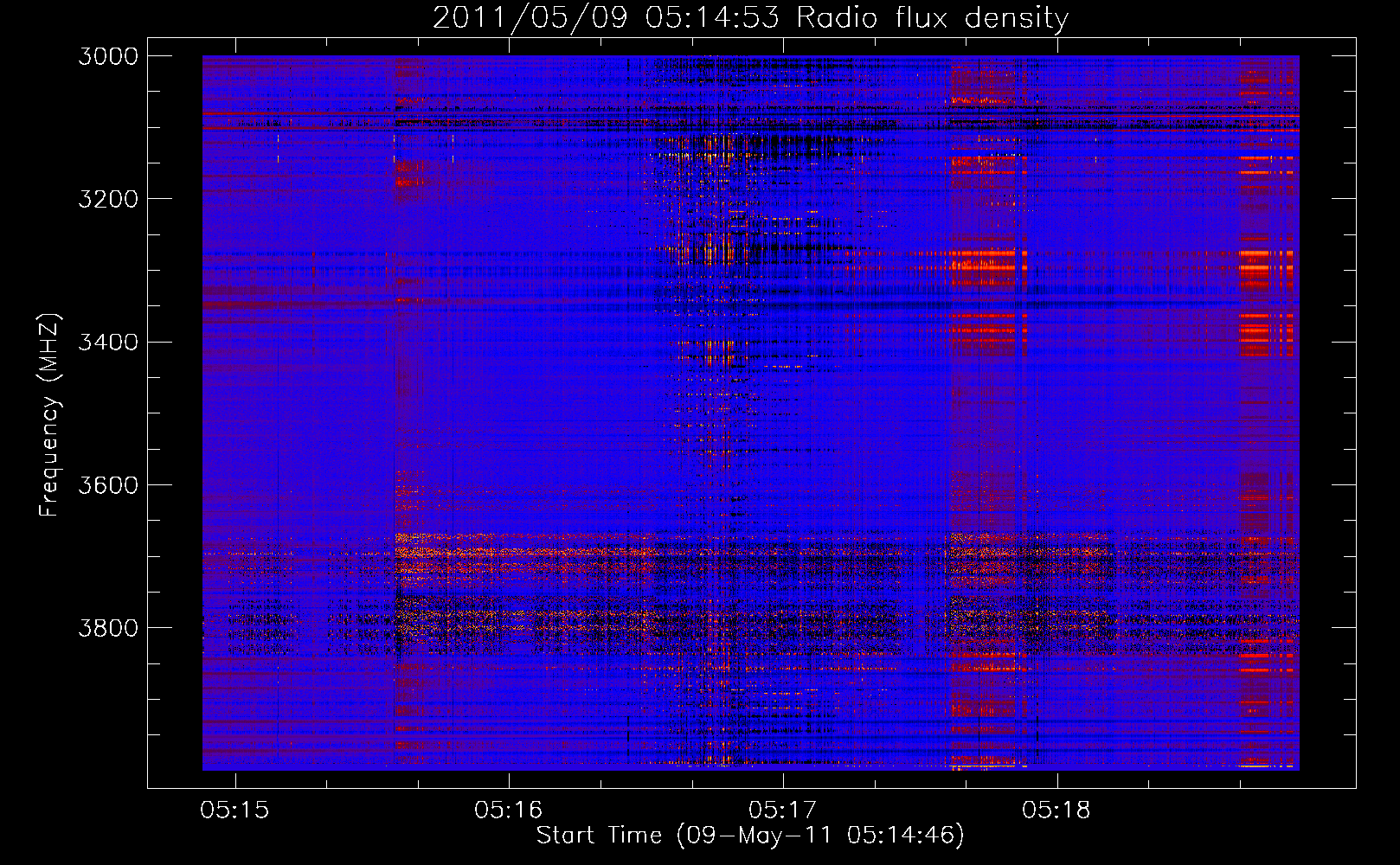Click the 05:15 time tick label
The width and height of the screenshot is (1400, 865).
(234, 811)
